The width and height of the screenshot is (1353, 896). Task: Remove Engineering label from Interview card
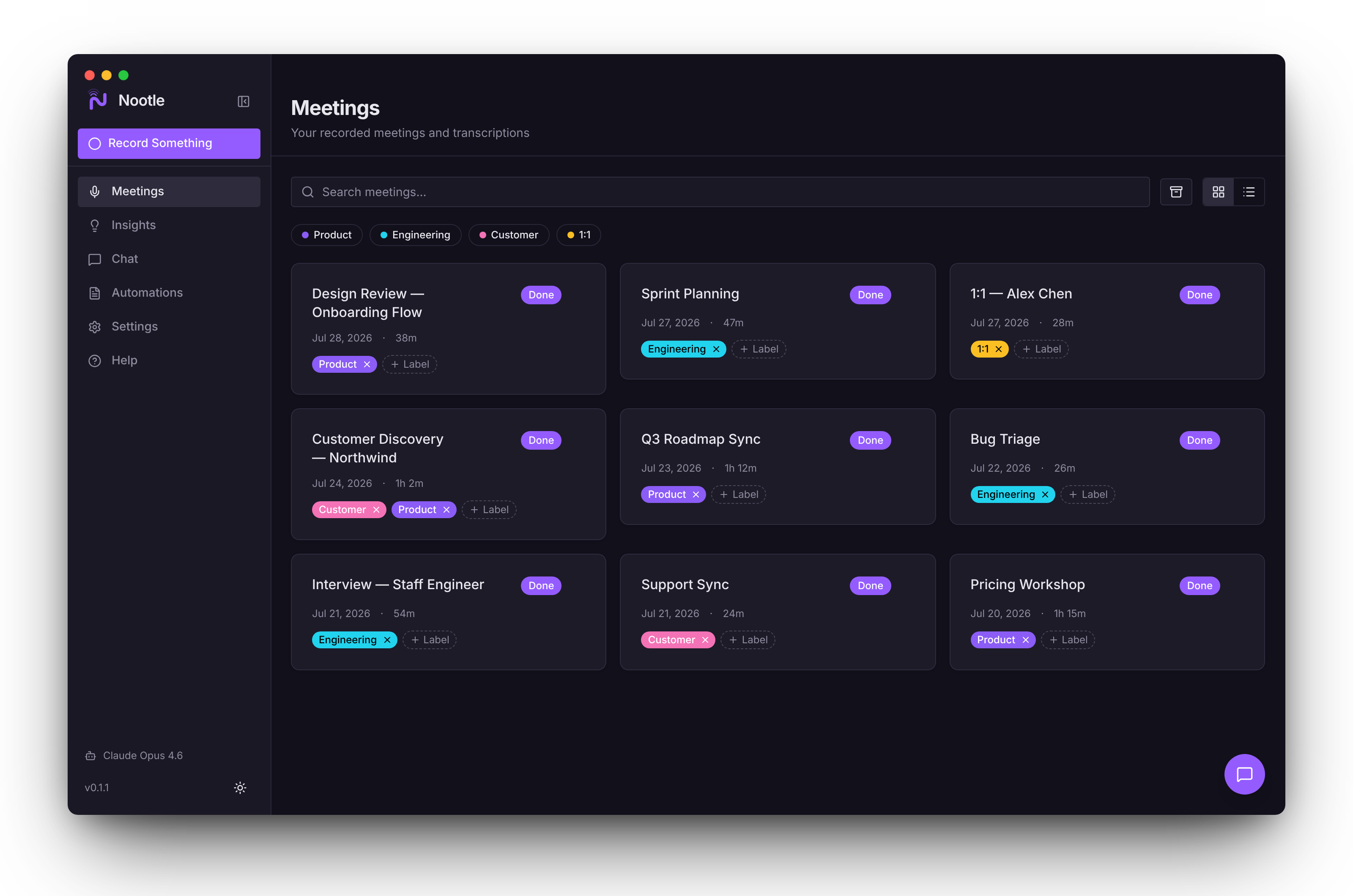coord(387,640)
